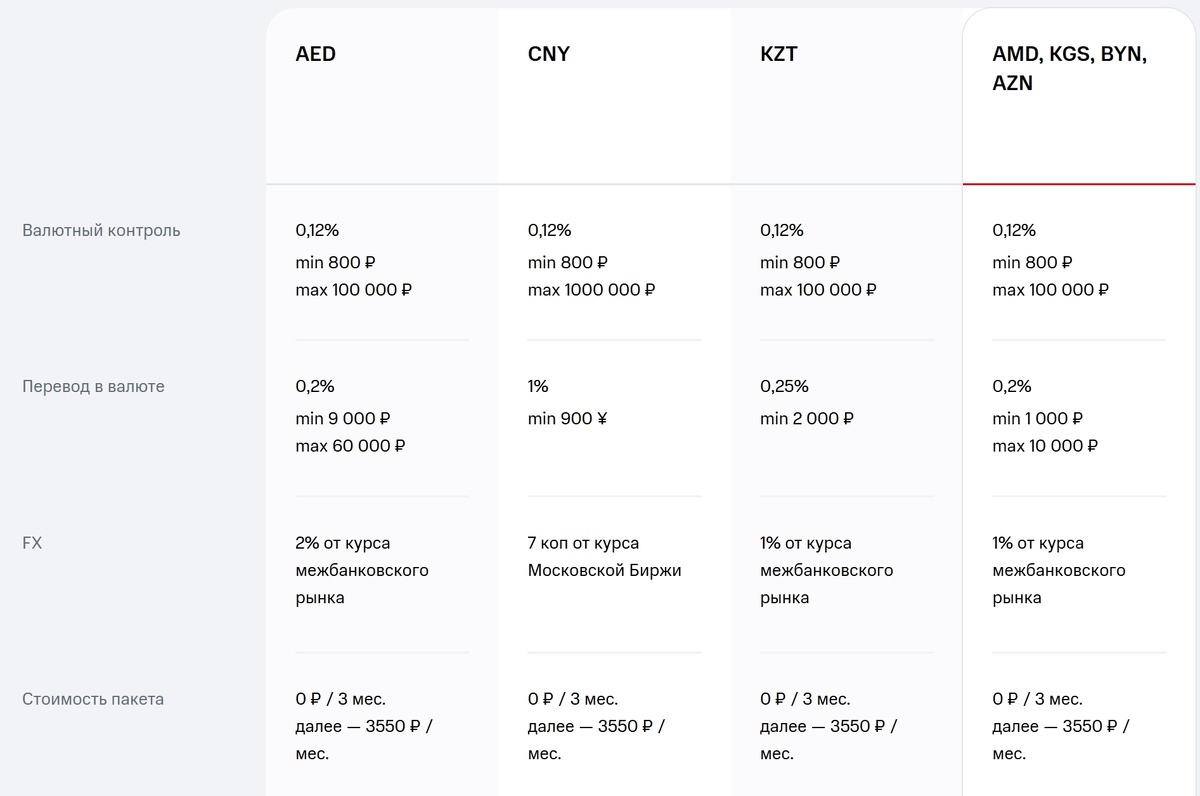The width and height of the screenshot is (1200, 796).
Task: Click the Валютный контроль row label
Action: pos(101,230)
